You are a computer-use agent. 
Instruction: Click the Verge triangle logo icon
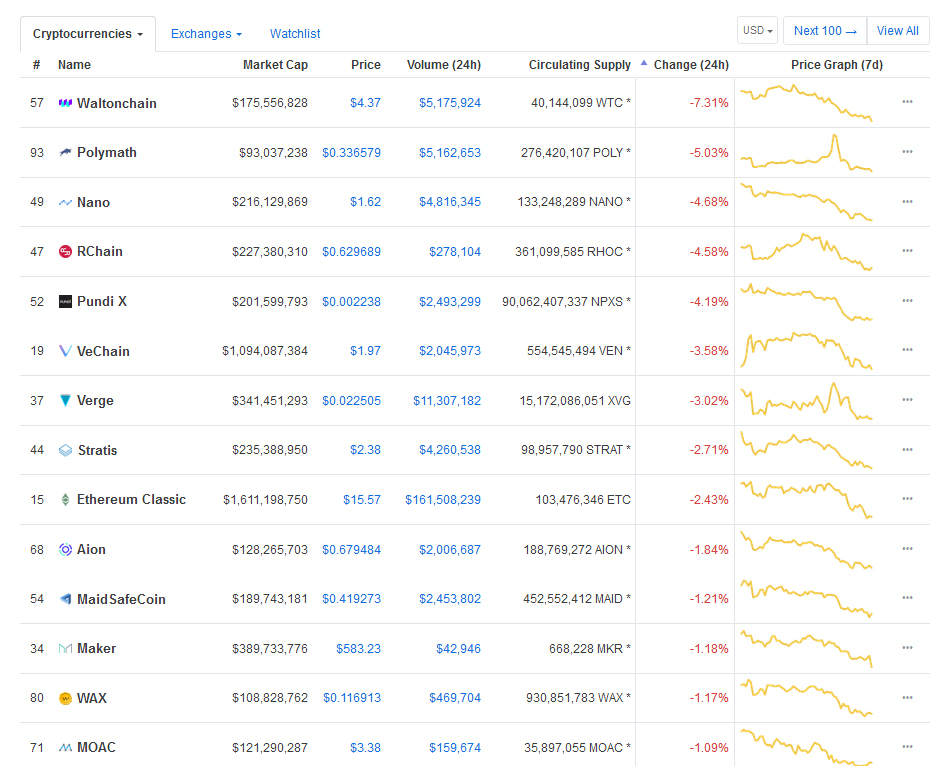point(65,400)
